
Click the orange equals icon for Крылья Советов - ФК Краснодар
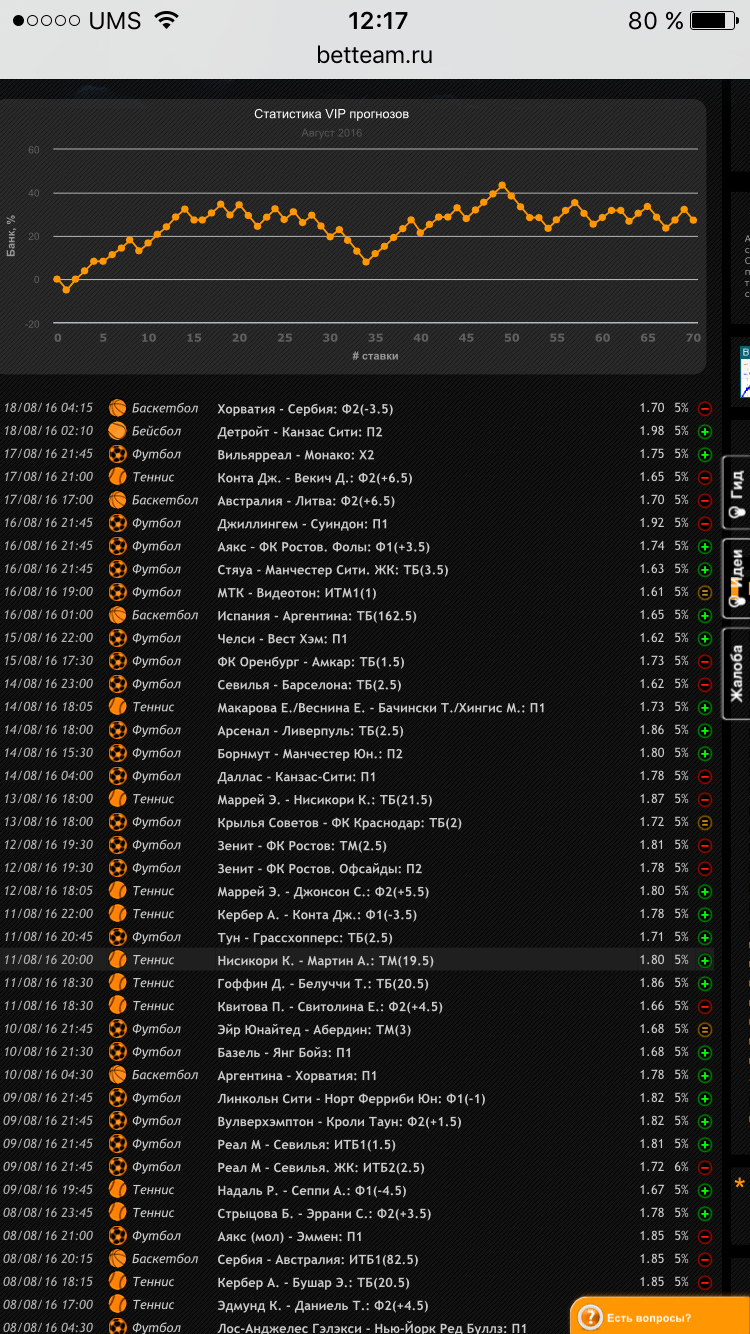(705, 823)
